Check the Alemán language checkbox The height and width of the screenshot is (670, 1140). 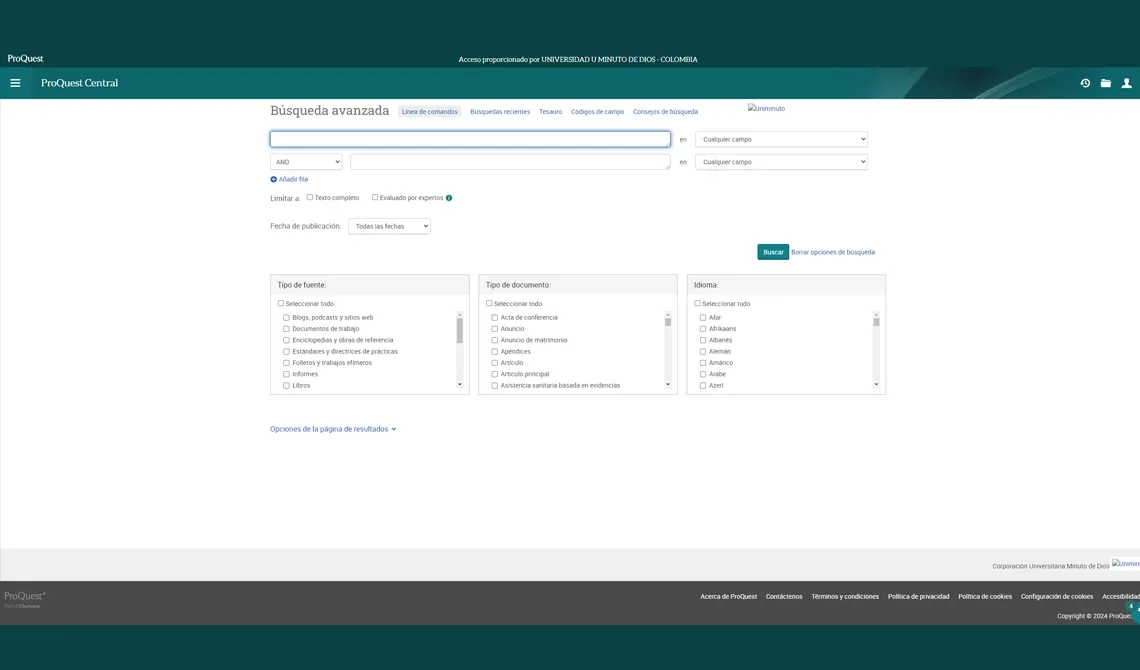click(703, 352)
